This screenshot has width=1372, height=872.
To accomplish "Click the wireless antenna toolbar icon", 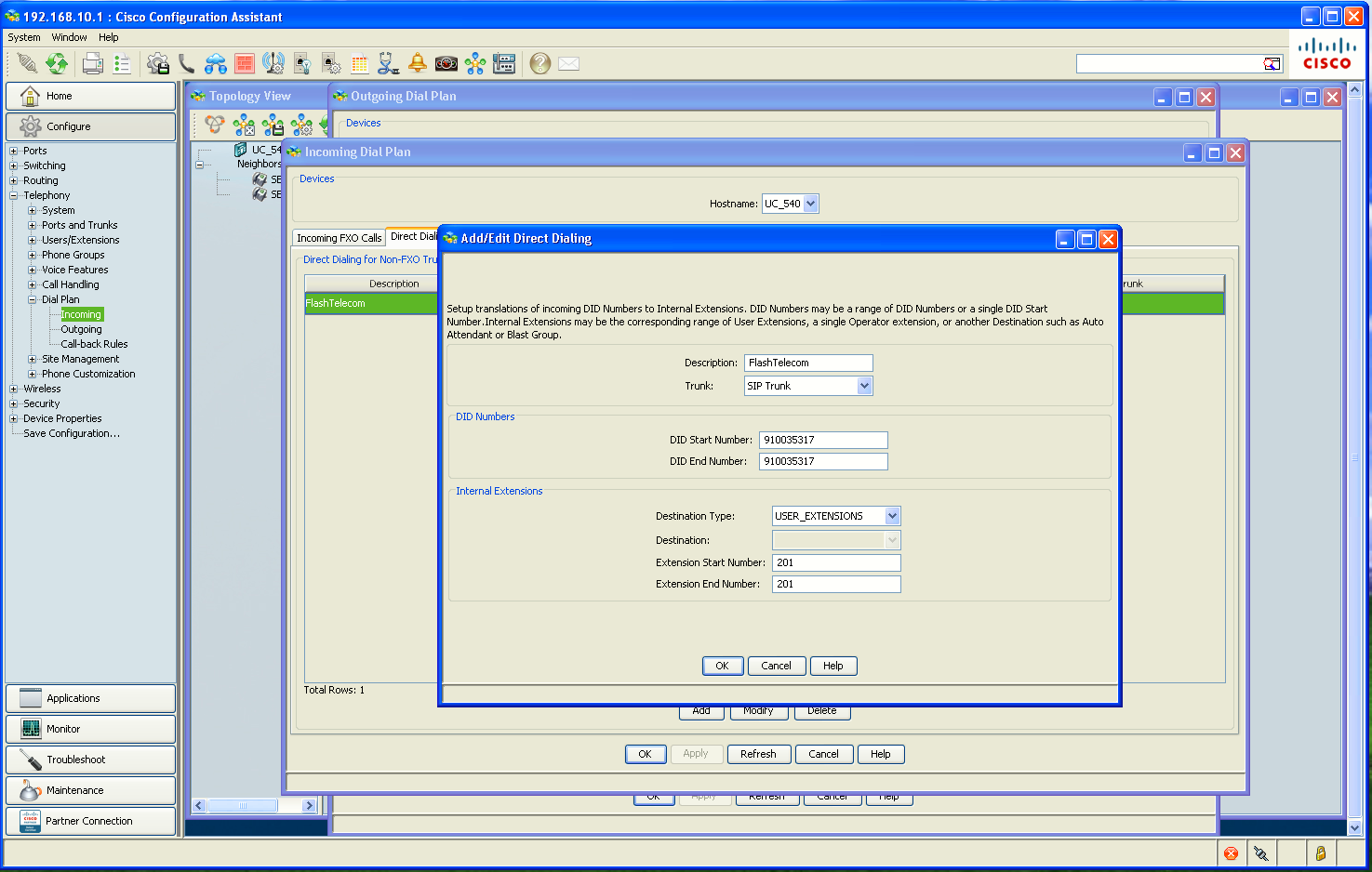I will [x=273, y=63].
